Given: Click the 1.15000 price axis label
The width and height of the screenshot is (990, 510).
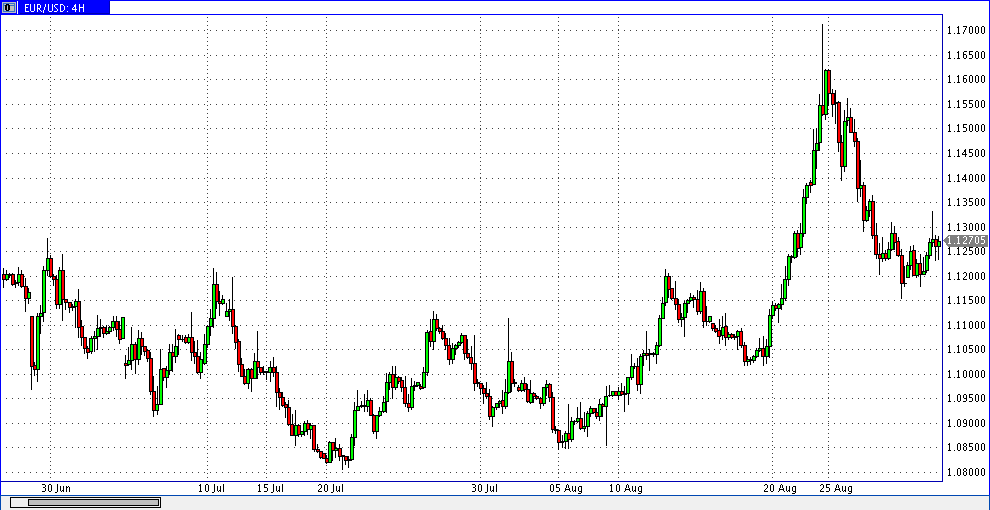Looking at the screenshot, I should [x=966, y=129].
